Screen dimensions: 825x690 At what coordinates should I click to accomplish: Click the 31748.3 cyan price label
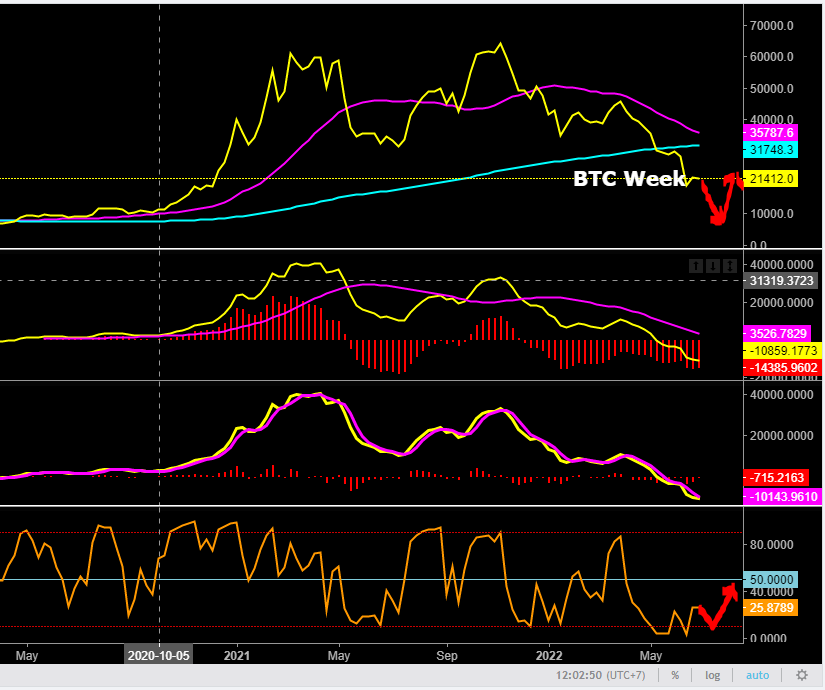click(x=771, y=149)
